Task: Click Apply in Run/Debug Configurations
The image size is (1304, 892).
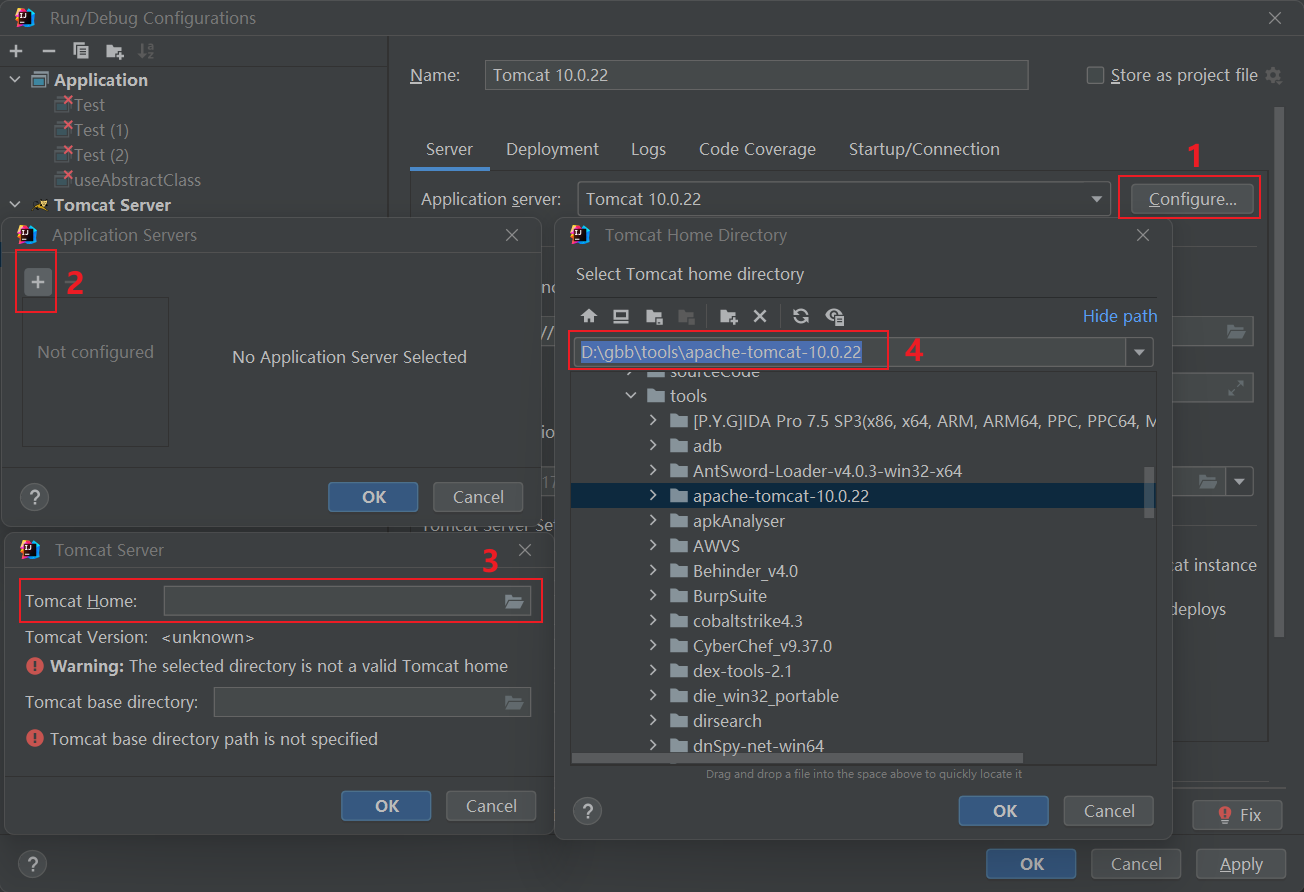Action: tap(1241, 864)
